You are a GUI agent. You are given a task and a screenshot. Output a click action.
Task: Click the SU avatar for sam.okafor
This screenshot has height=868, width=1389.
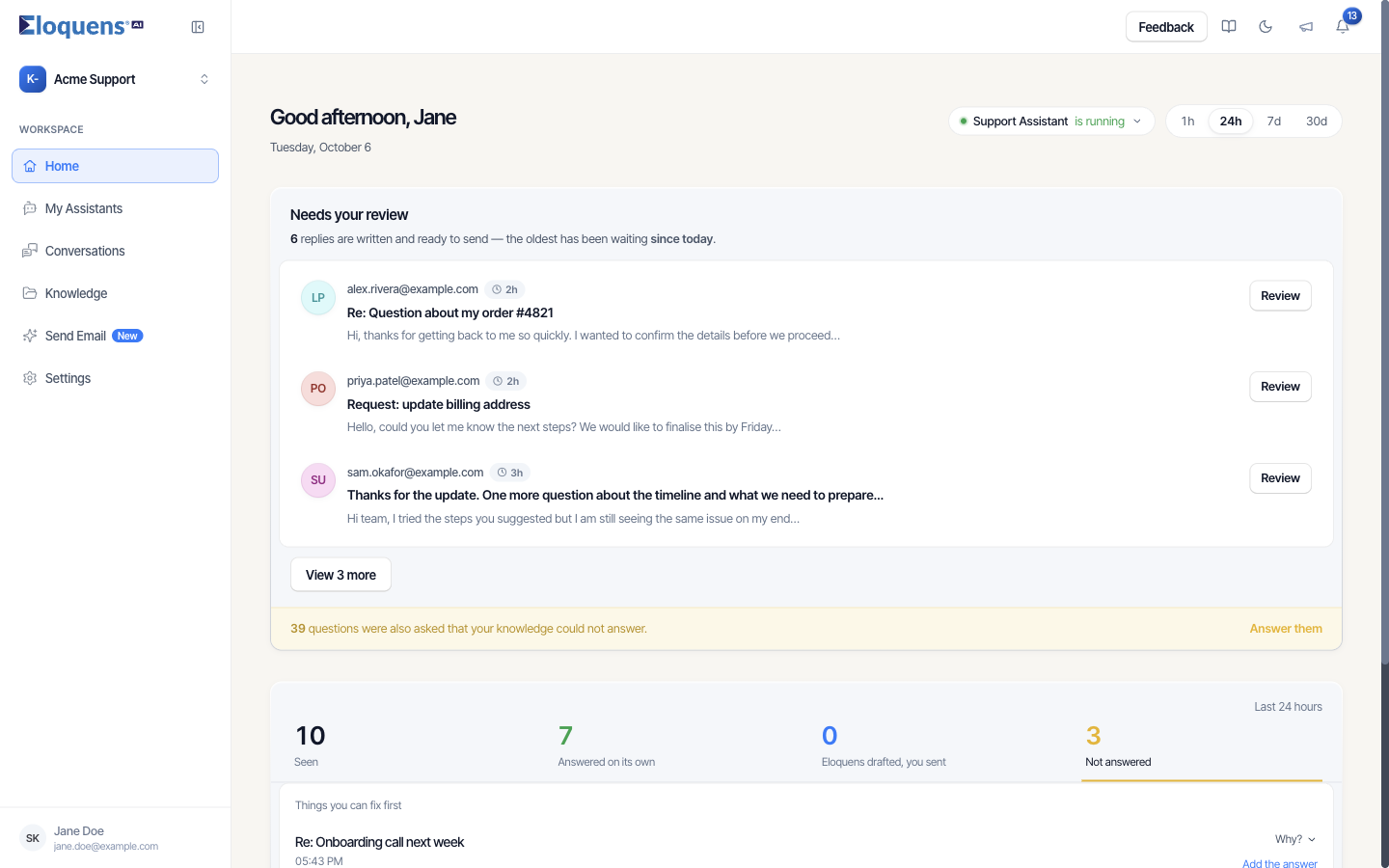[318, 480]
